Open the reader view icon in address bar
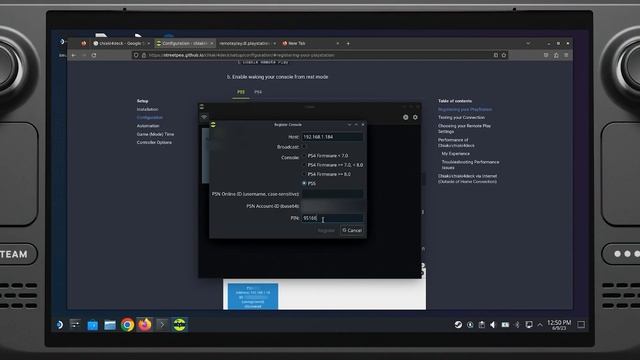The image size is (640, 360). click(x=496, y=55)
